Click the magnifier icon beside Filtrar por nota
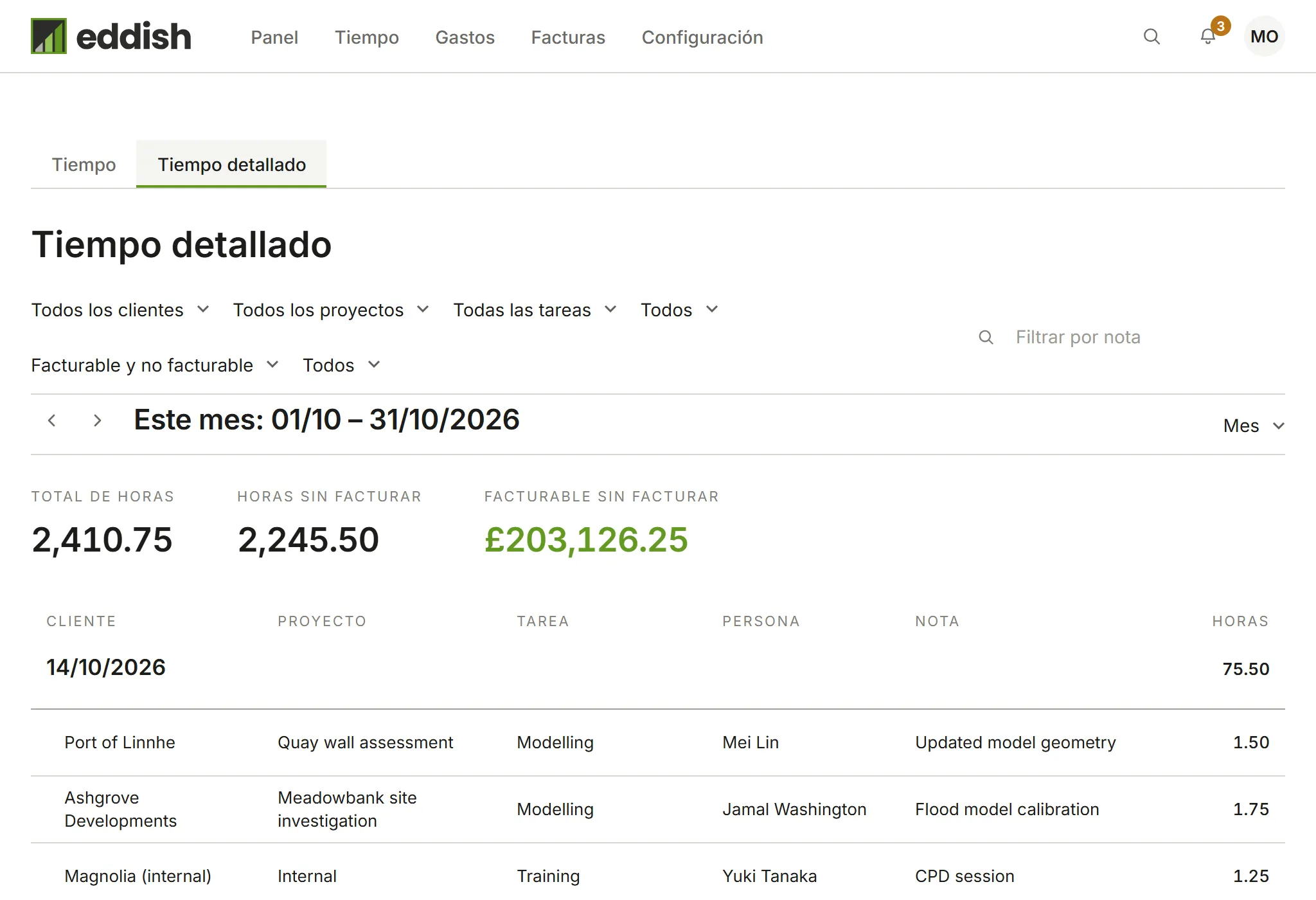Screen dimensions: 1316x900 (x=986, y=337)
